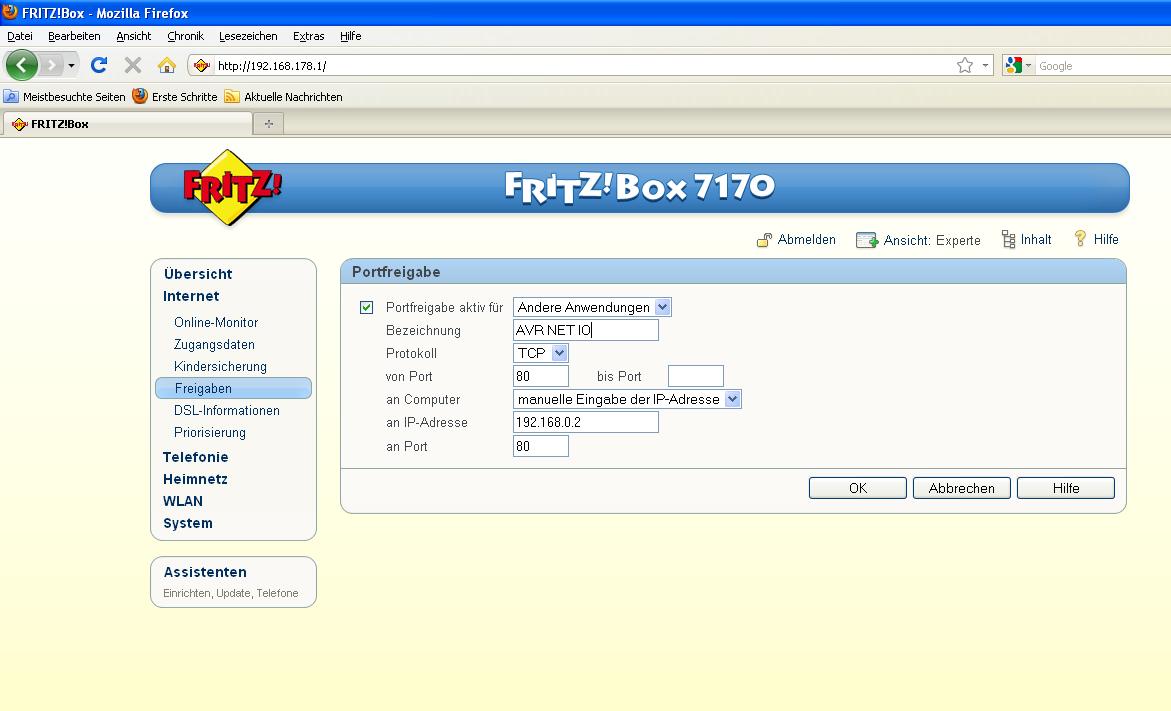Open the Lesezeichen menu
The image size is (1171, 711).
pyautogui.click(x=248, y=36)
